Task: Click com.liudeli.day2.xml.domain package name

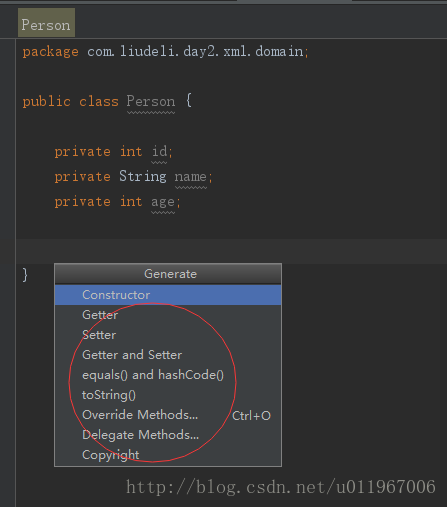Action: (195, 51)
